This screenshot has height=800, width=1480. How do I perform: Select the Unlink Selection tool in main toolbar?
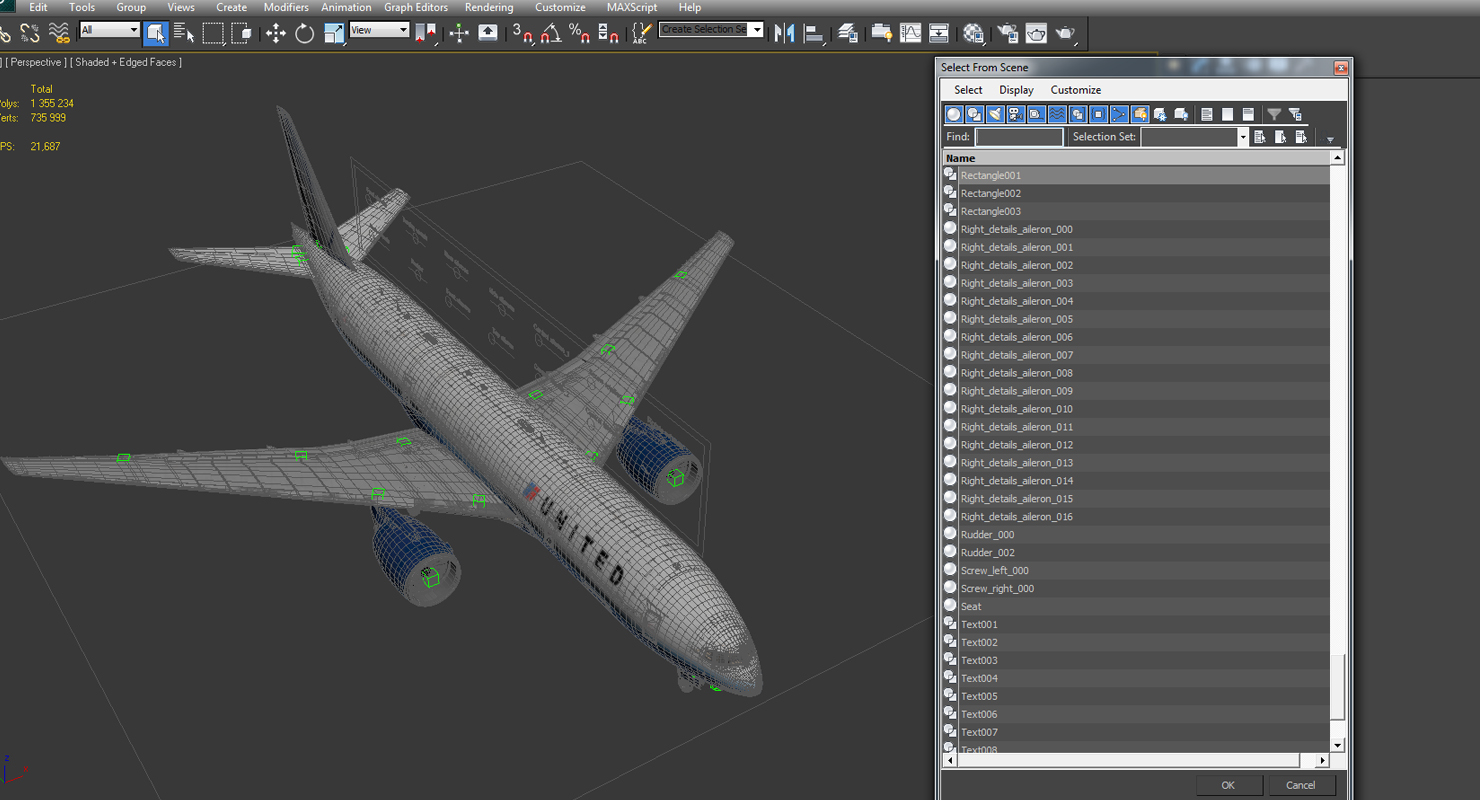30,34
